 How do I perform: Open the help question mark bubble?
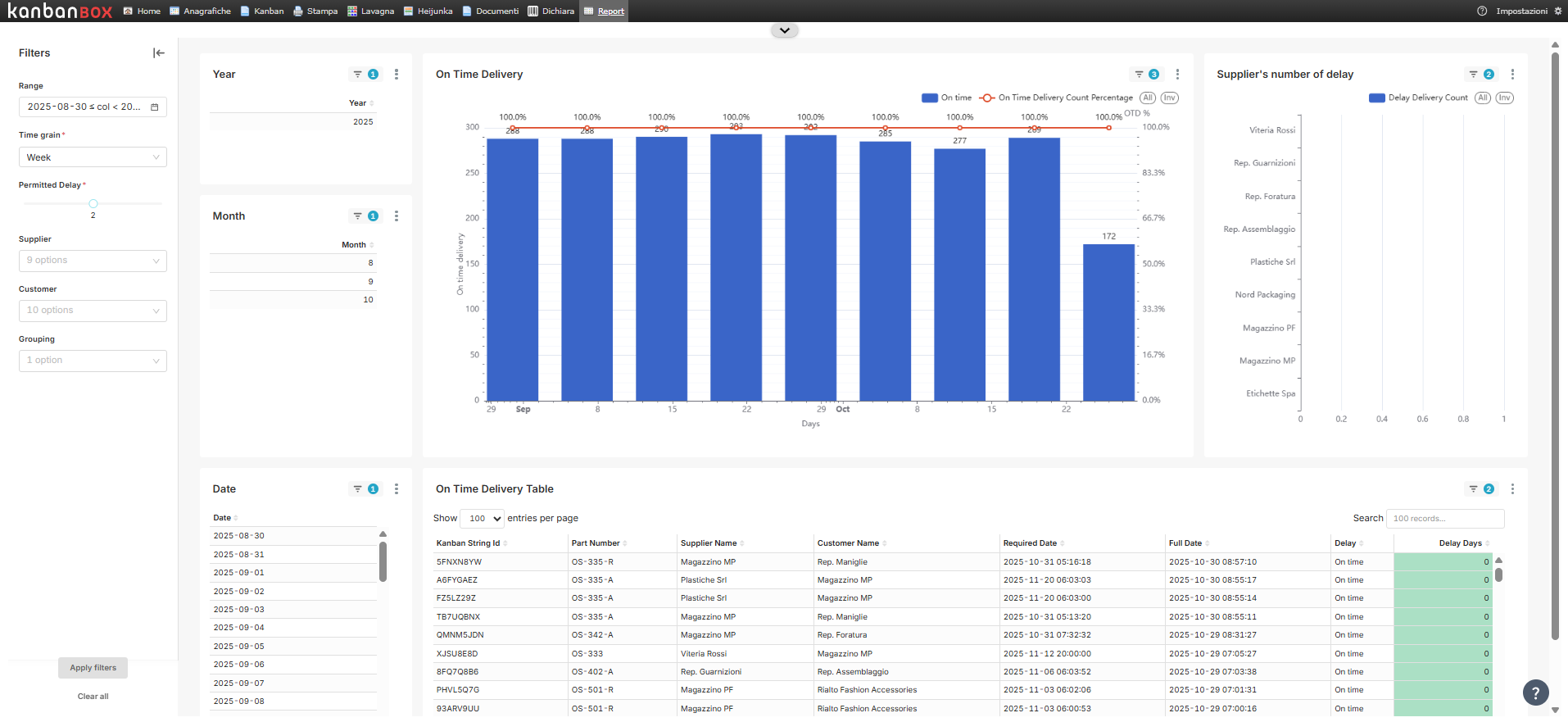1535,692
